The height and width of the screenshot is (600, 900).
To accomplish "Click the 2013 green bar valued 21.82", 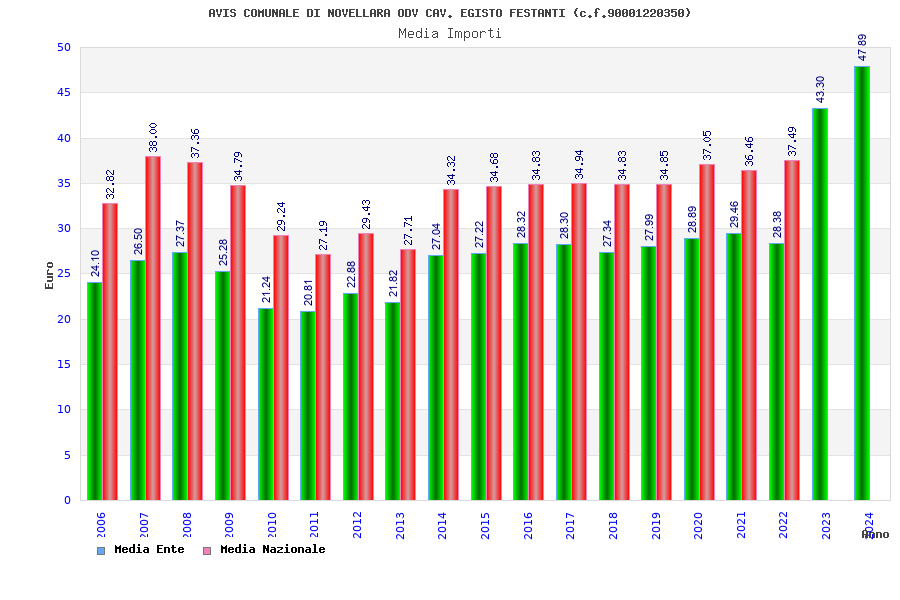I will click(393, 401).
